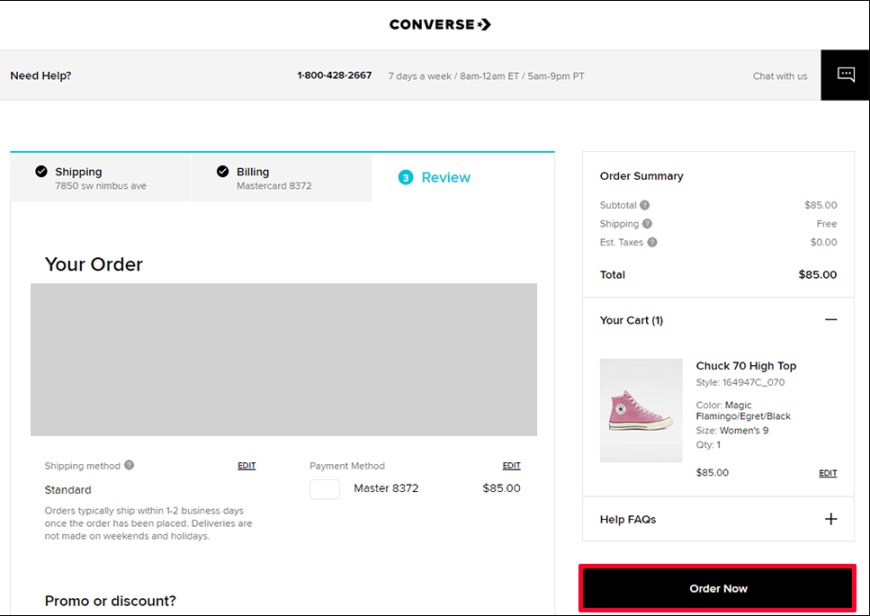
Task: Click the Order Summary heading
Action: point(641,176)
